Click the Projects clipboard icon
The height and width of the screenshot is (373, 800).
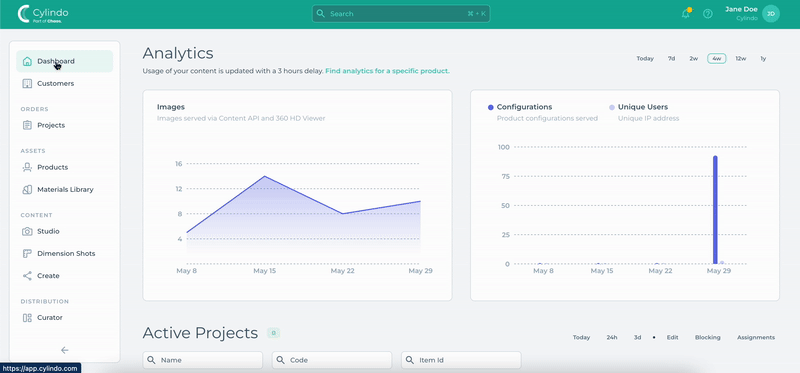28,126
